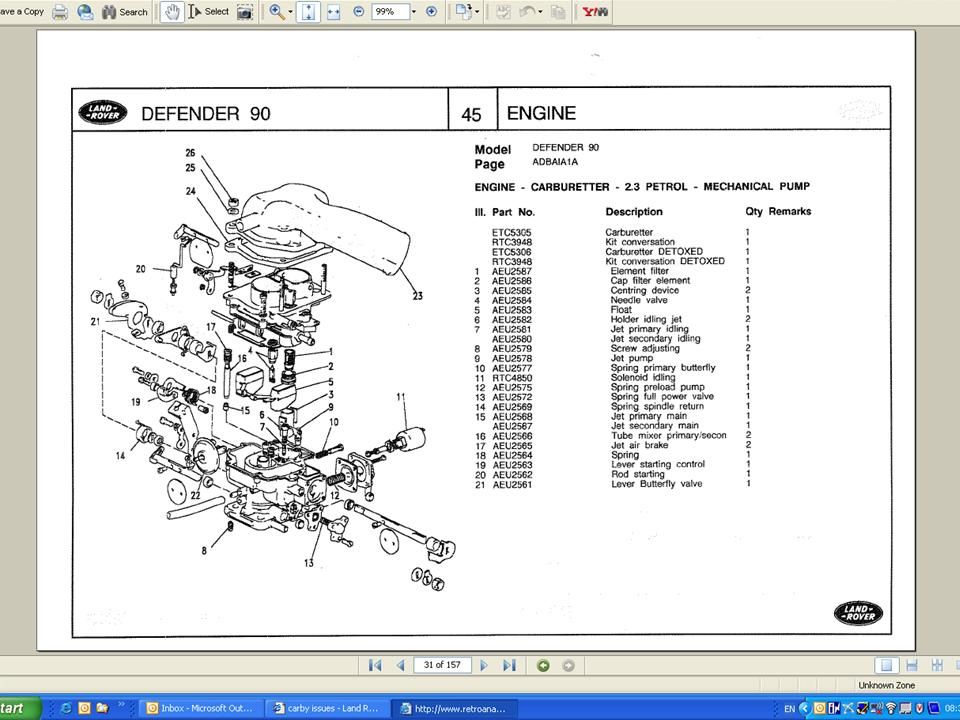Click the 'Float' description
The image size is (960, 720).
[621, 310]
